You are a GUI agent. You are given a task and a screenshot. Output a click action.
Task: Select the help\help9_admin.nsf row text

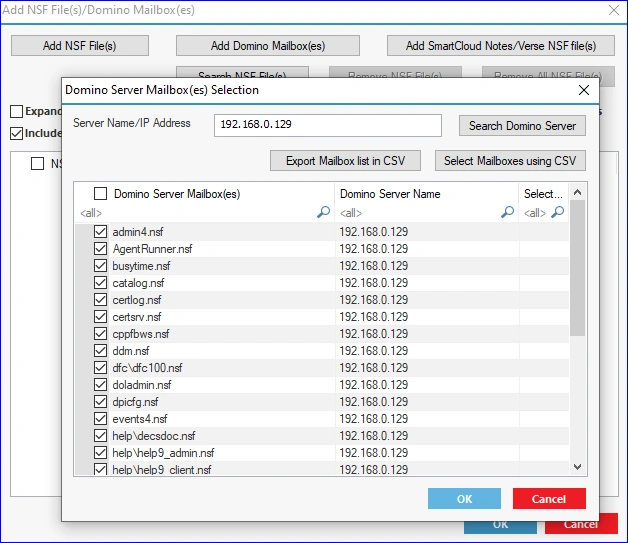point(163,453)
